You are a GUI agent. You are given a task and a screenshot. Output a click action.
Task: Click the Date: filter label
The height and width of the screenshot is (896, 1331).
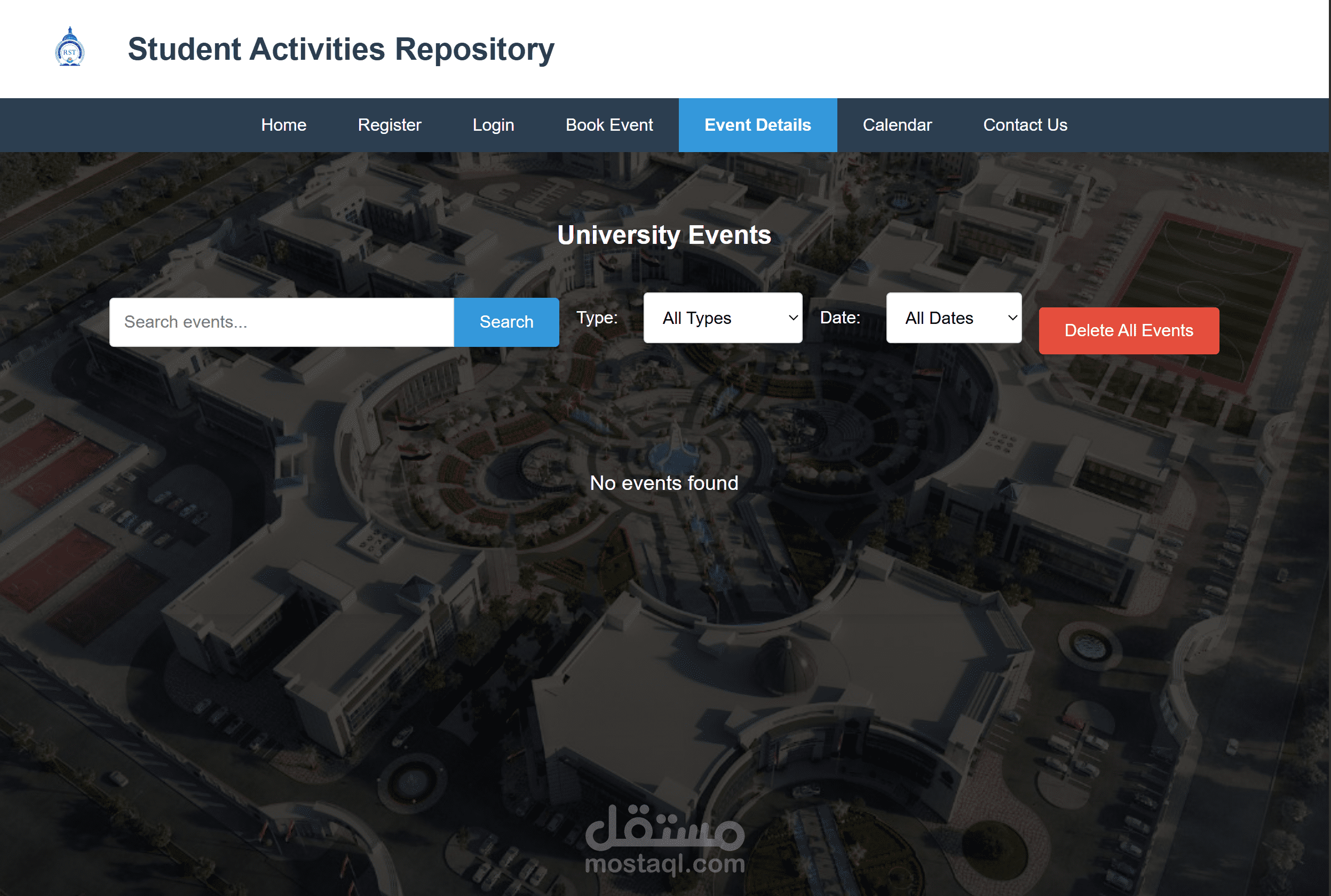click(839, 318)
